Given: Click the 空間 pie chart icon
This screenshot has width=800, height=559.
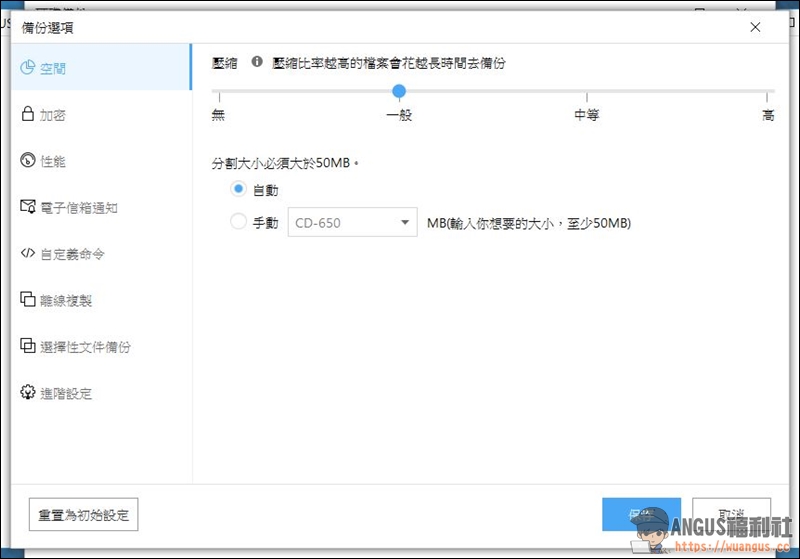Looking at the screenshot, I should [x=28, y=69].
